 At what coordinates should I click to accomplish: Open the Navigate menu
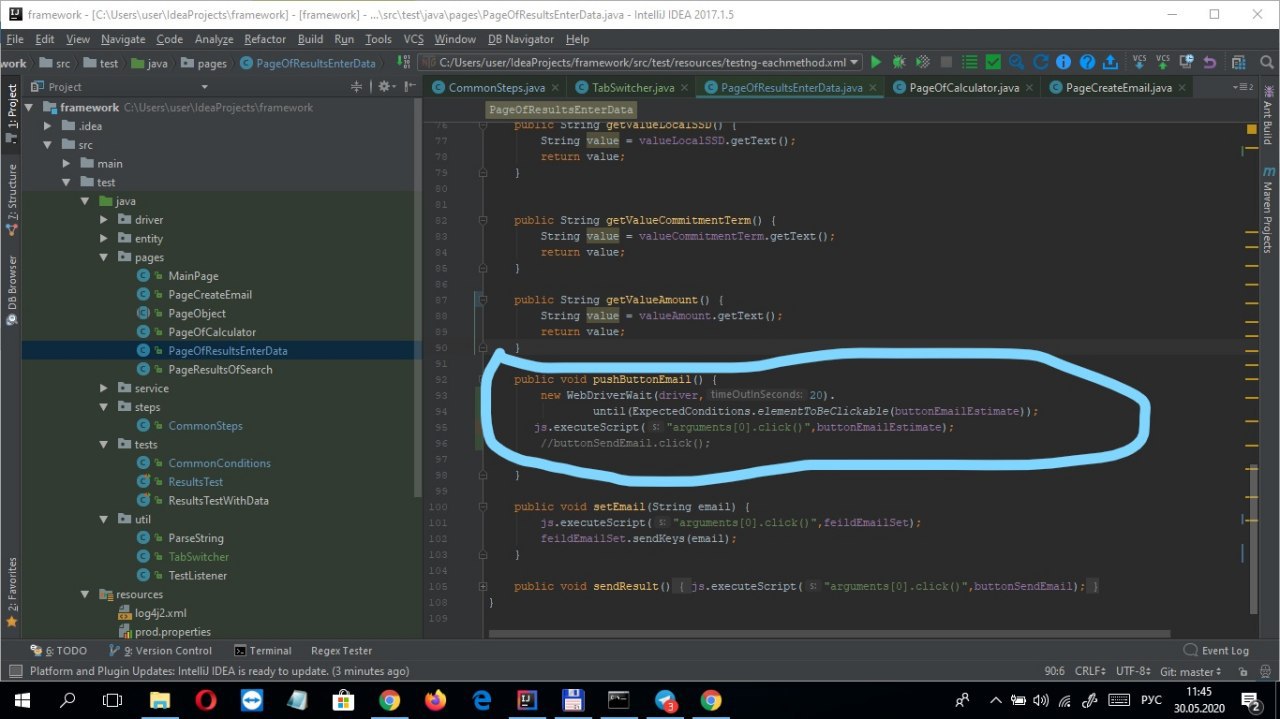[x=123, y=39]
